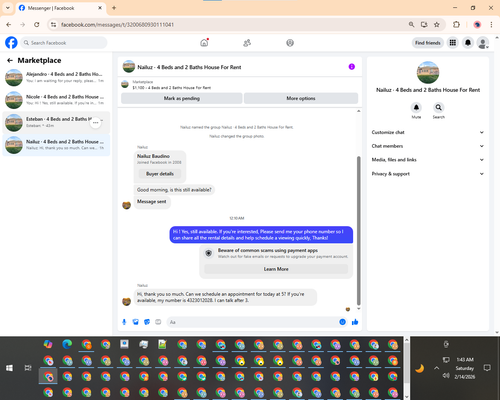The height and width of the screenshot is (400, 500).
Task: Bookmark this page with the star
Action: coord(437,24)
